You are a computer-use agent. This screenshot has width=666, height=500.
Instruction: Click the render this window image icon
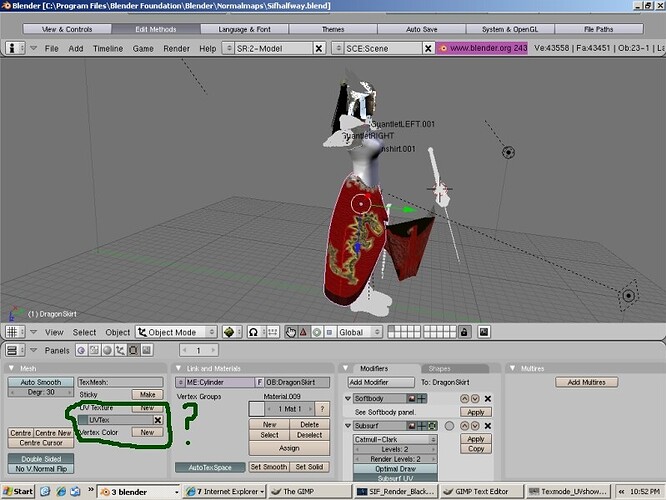(484, 332)
